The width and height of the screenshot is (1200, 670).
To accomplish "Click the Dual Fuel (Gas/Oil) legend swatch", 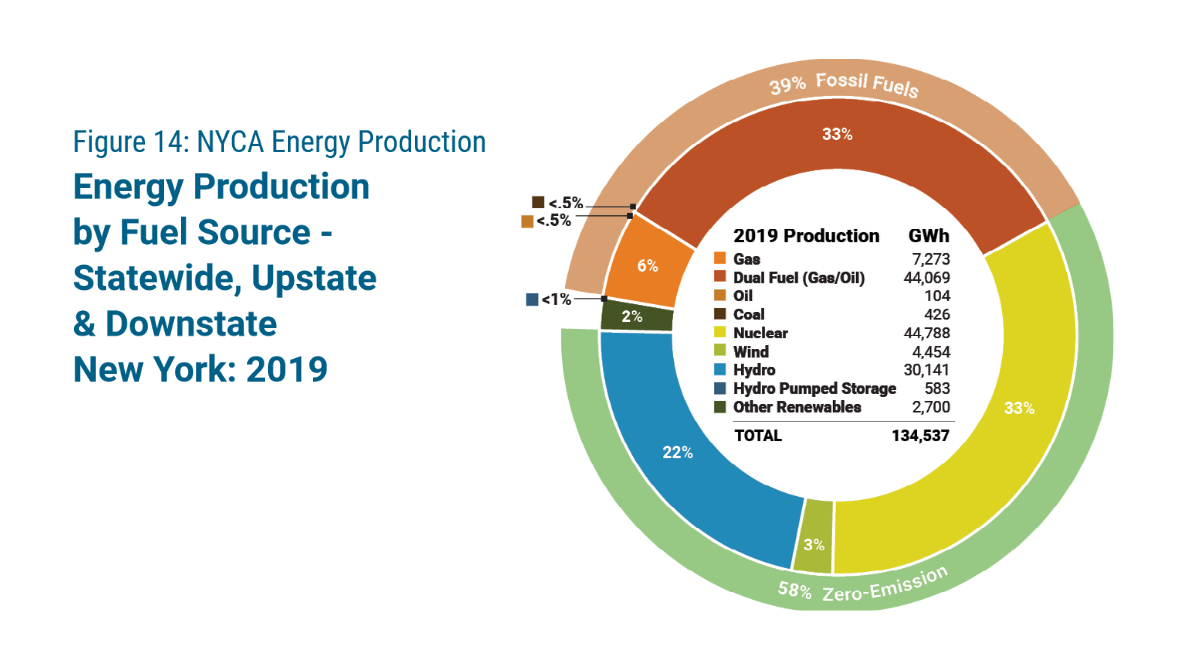I will tap(719, 277).
